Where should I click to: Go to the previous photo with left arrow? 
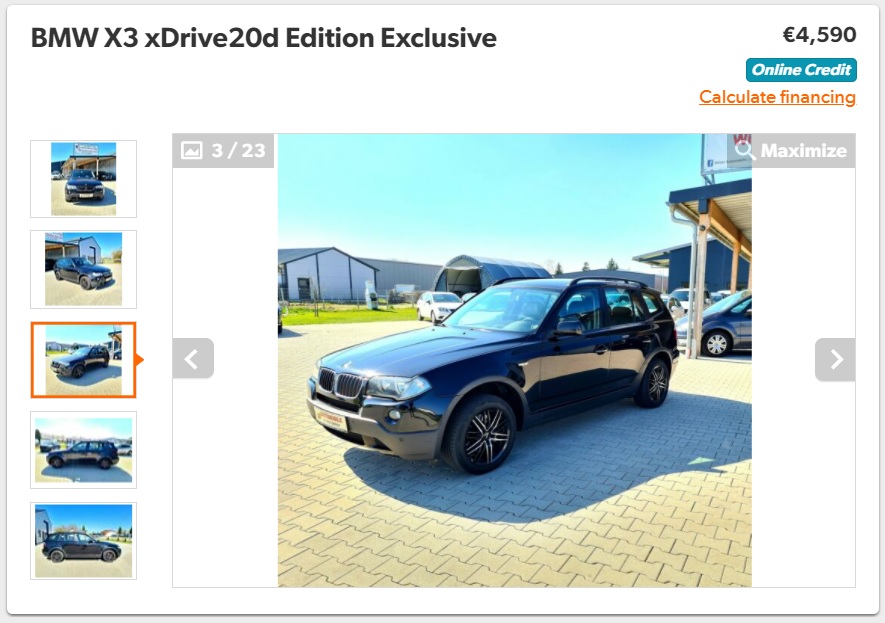pyautogui.click(x=193, y=359)
